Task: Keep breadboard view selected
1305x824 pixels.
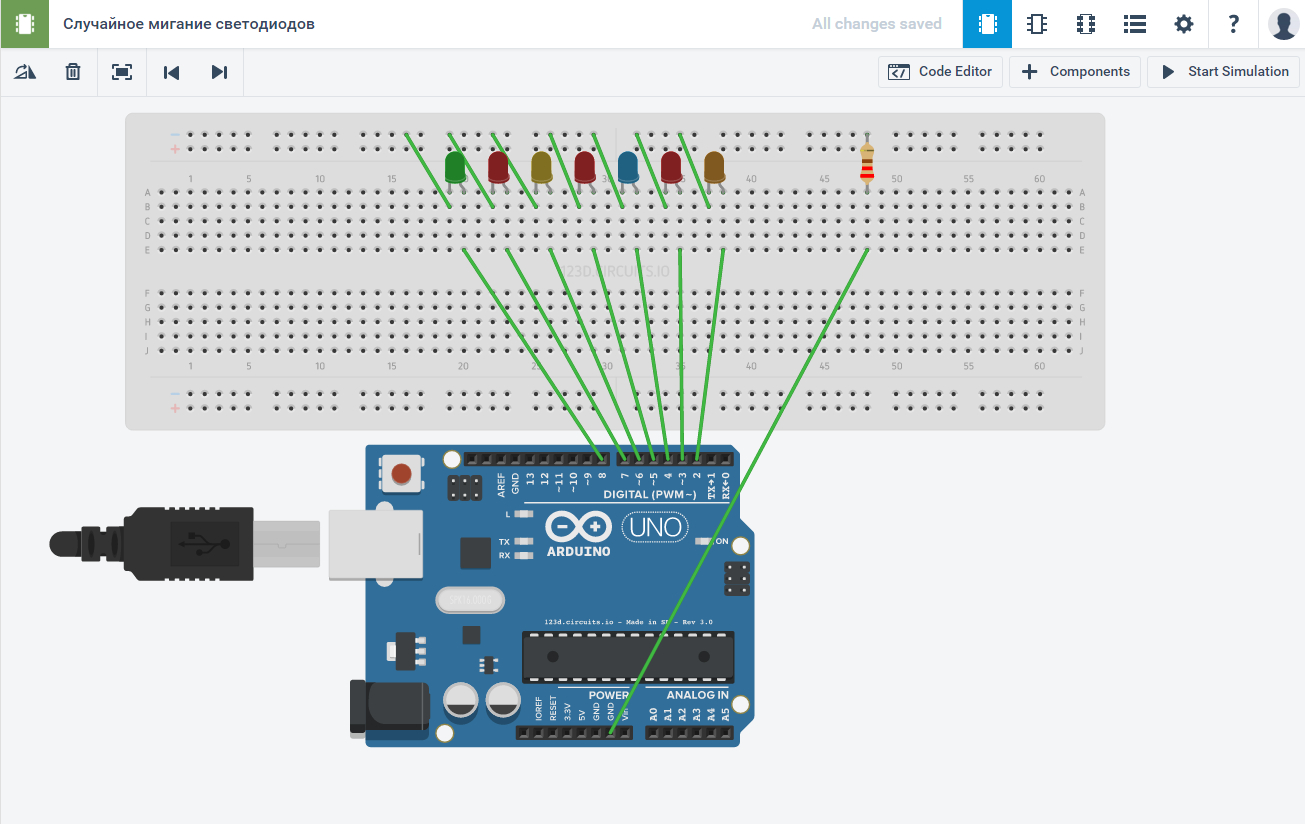Action: (x=986, y=23)
